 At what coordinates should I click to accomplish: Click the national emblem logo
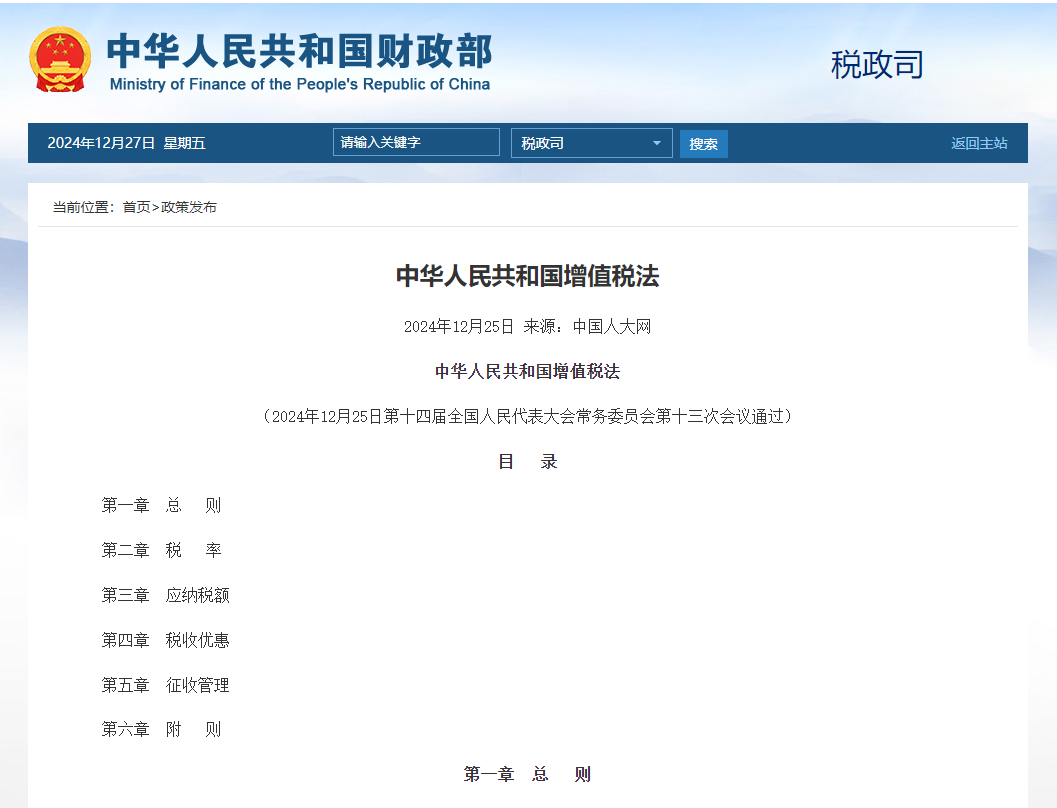[60, 59]
